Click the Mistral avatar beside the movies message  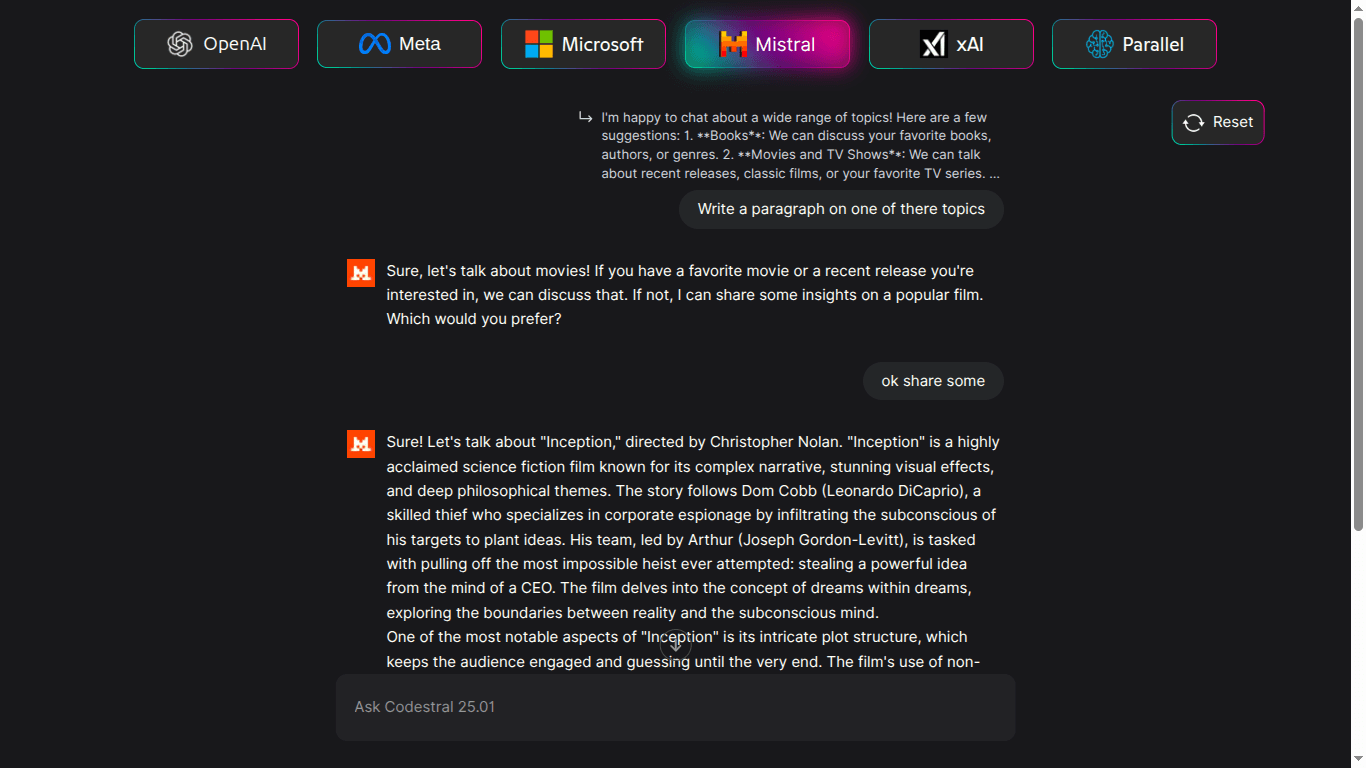(x=360, y=272)
